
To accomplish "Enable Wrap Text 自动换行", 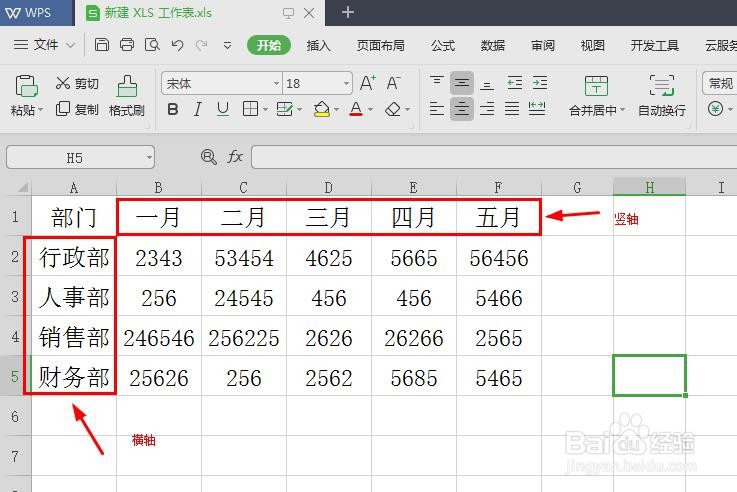I will (x=662, y=96).
